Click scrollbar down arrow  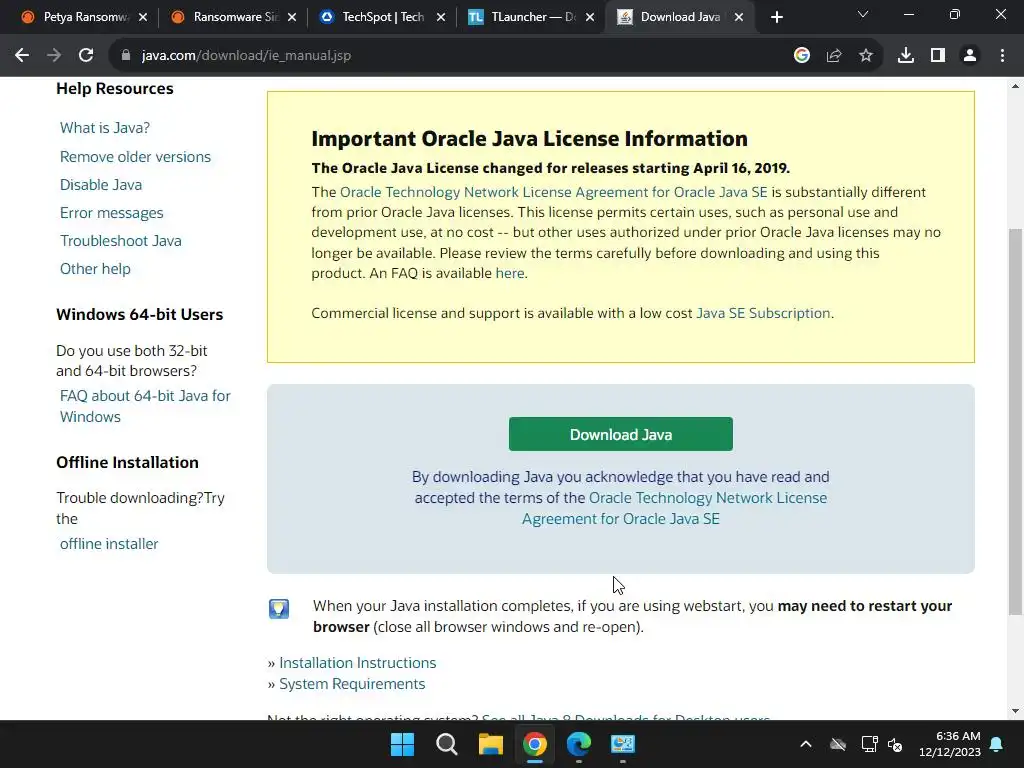click(x=1015, y=711)
